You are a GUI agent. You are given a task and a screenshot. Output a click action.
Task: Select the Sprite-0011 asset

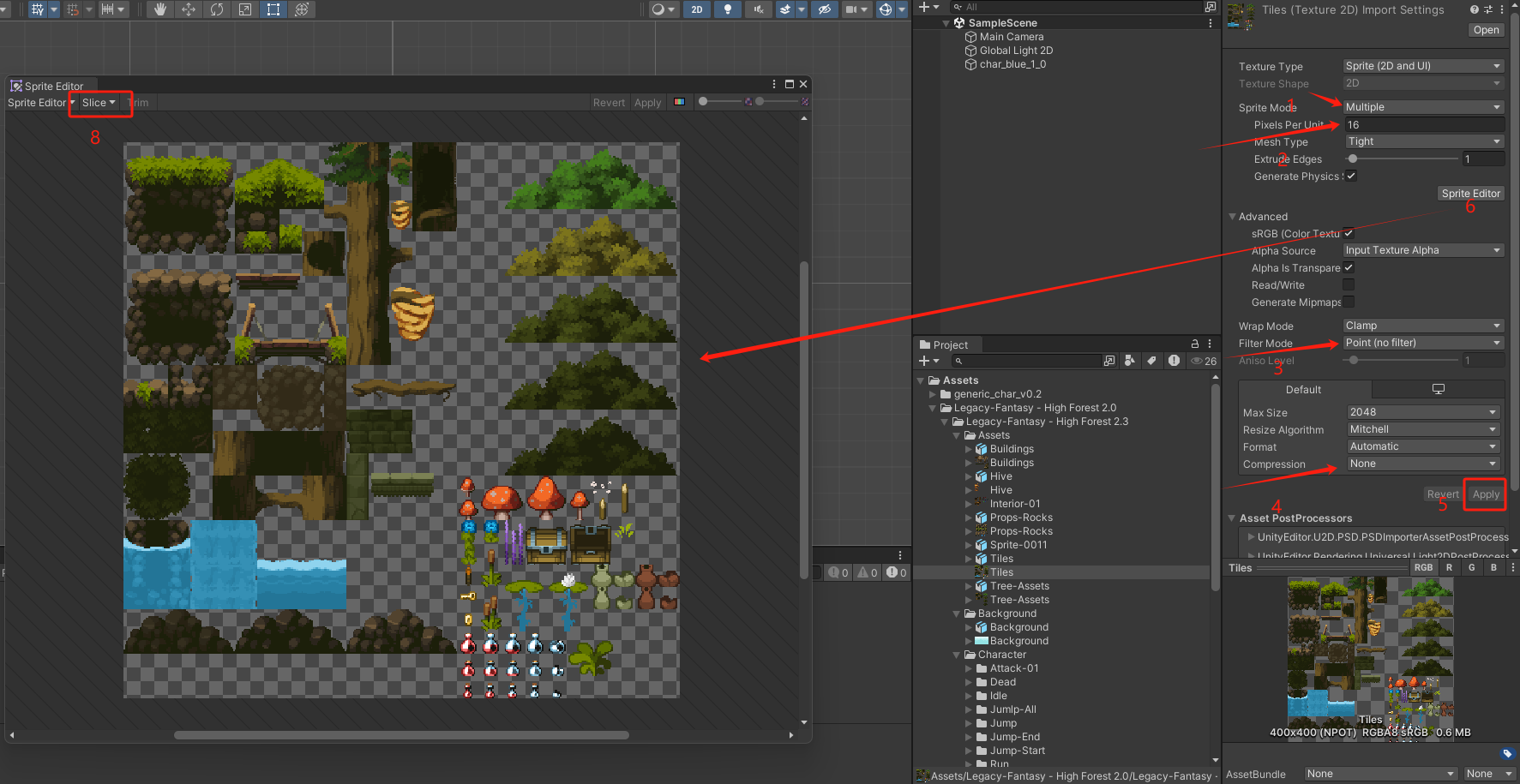pos(1018,545)
